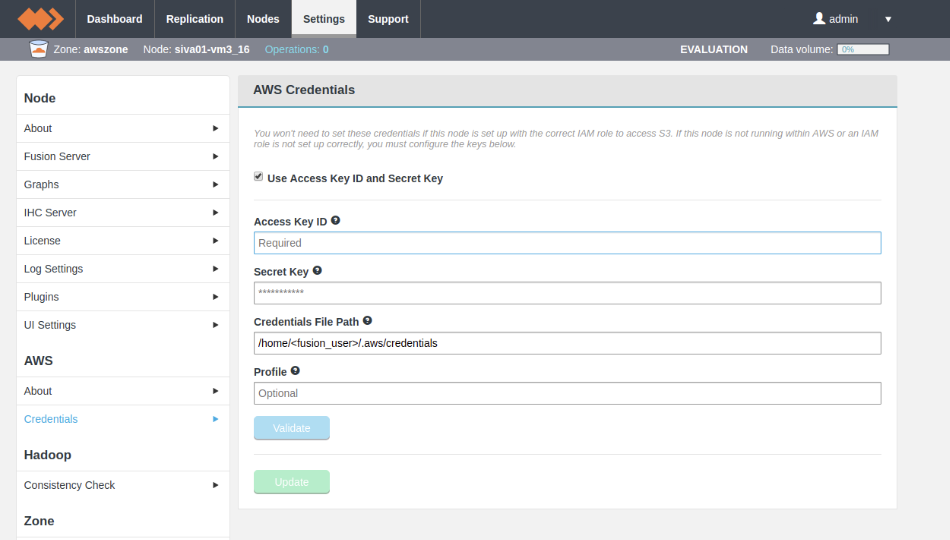Focus the Secret Key field
The image size is (950, 540).
[x=567, y=293]
